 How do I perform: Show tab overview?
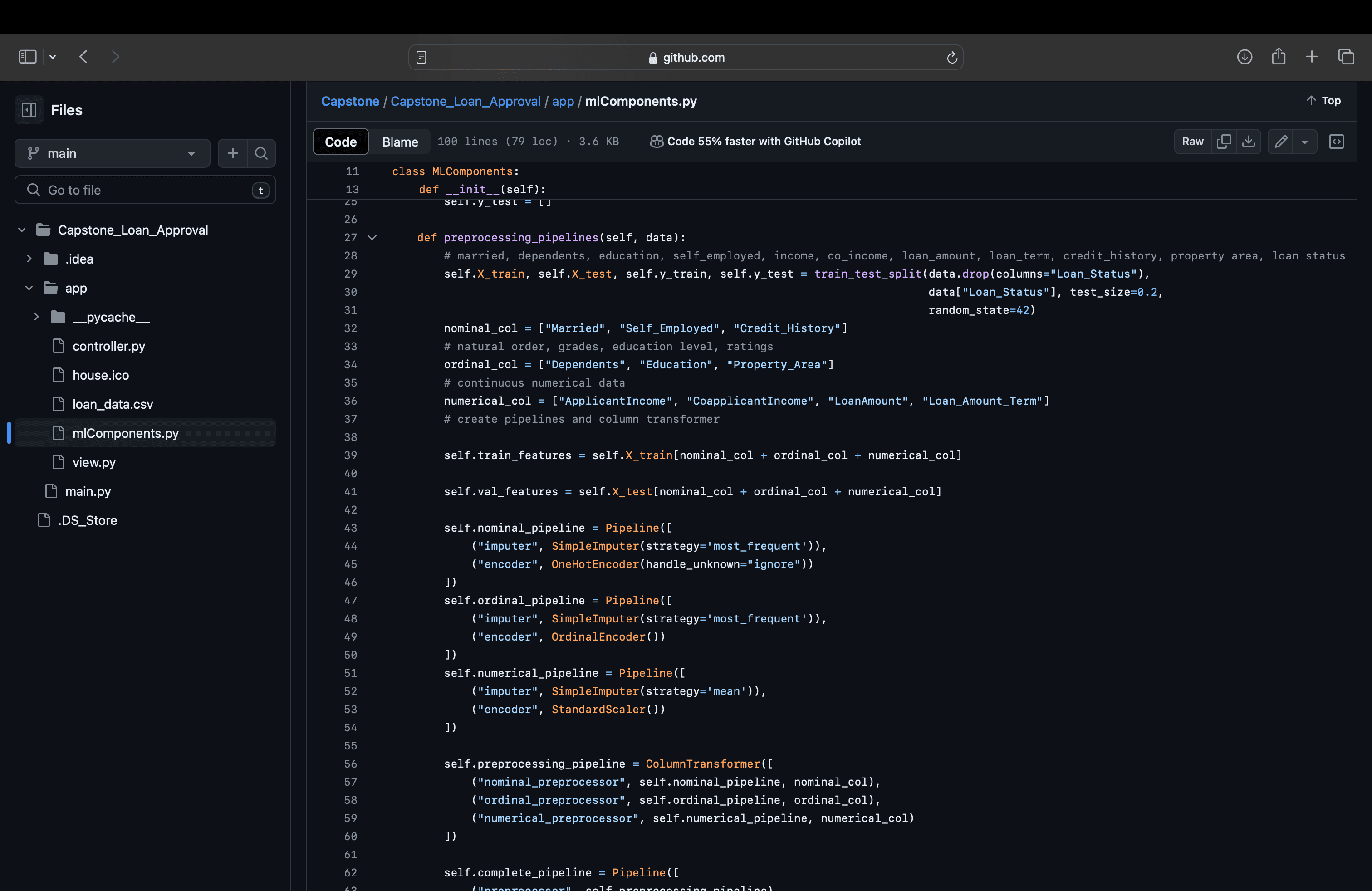point(1346,56)
